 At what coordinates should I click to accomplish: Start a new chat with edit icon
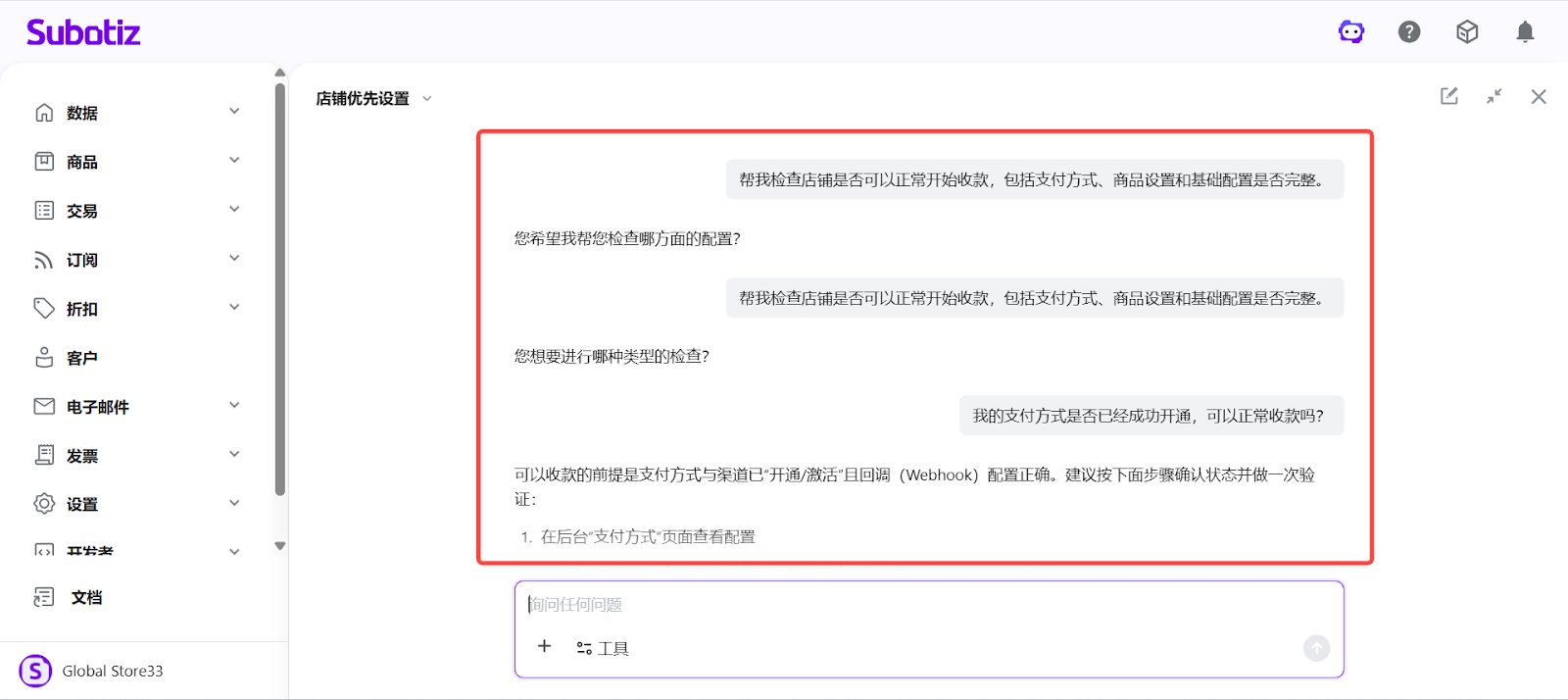pyautogui.click(x=1448, y=96)
